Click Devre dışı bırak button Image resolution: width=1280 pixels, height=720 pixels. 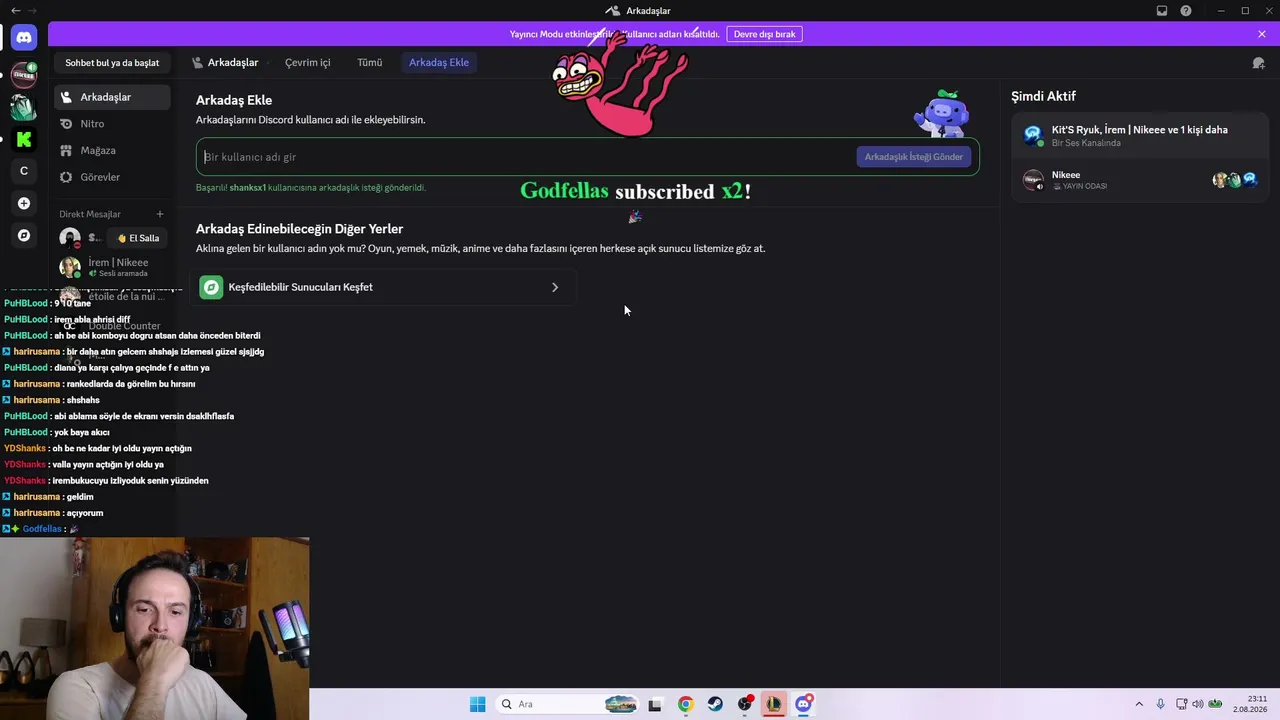(x=764, y=34)
